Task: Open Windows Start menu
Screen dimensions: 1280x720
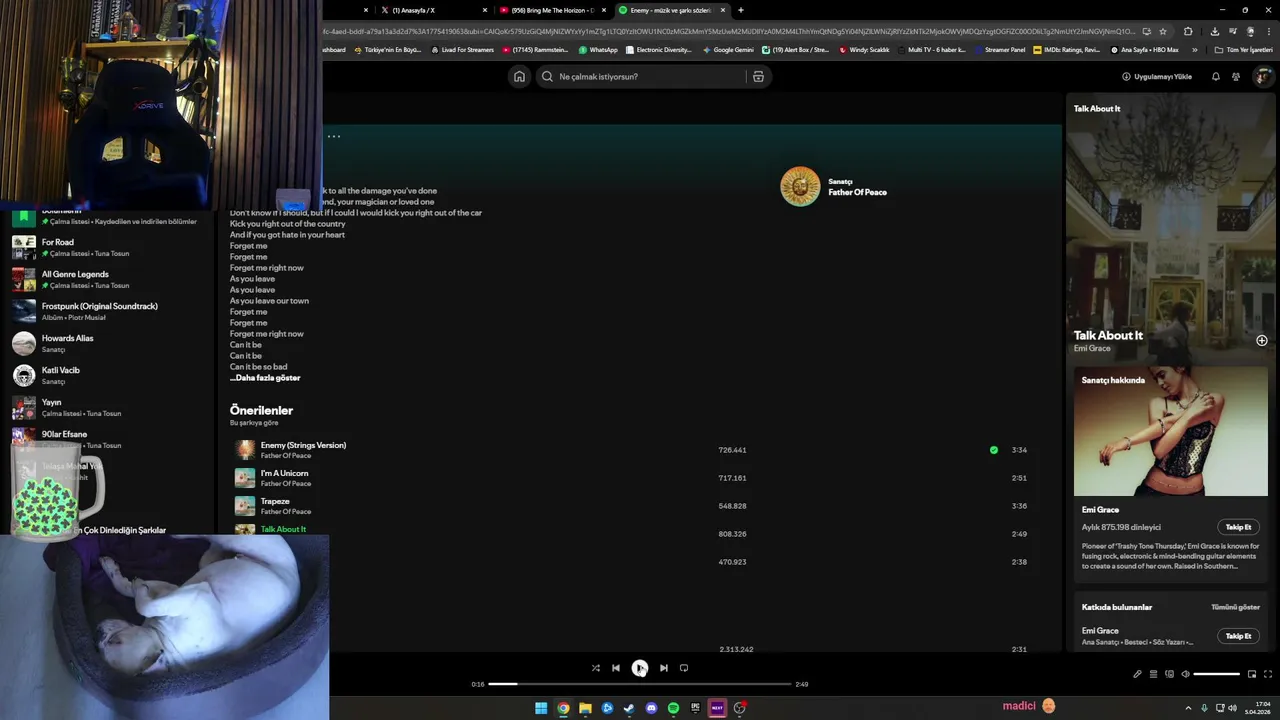Action: [x=541, y=708]
